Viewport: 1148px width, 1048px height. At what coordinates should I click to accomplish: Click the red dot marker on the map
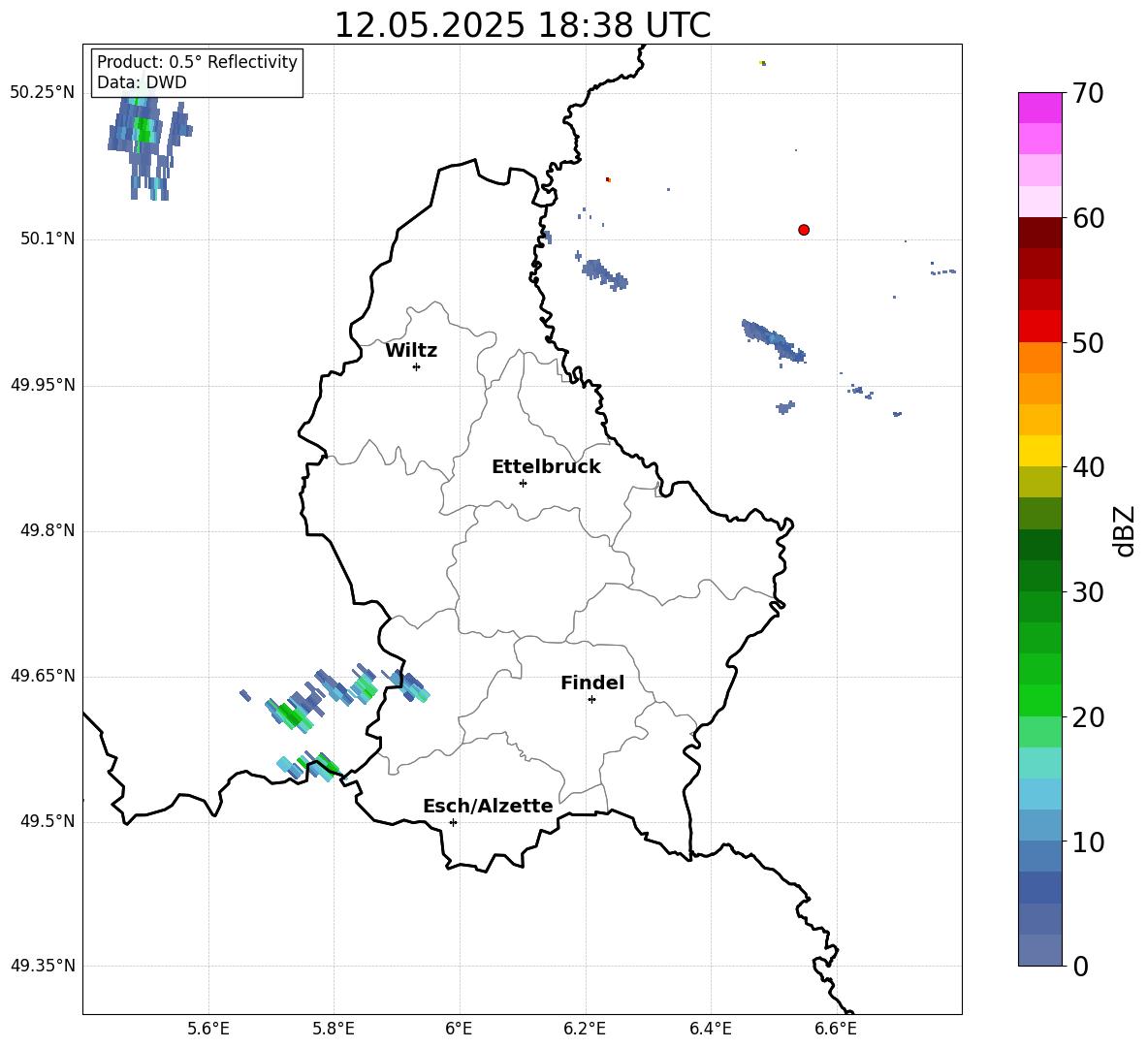pyautogui.click(x=803, y=230)
